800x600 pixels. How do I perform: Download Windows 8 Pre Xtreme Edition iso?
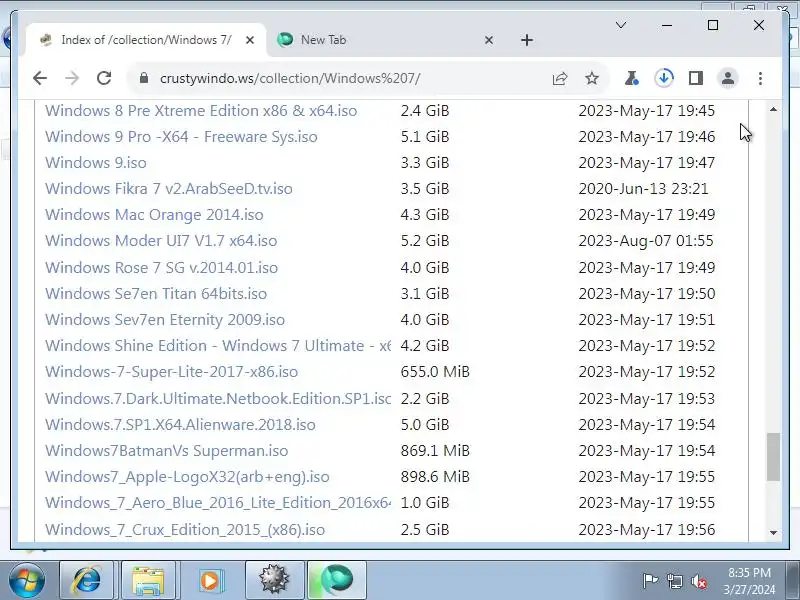click(x=201, y=111)
